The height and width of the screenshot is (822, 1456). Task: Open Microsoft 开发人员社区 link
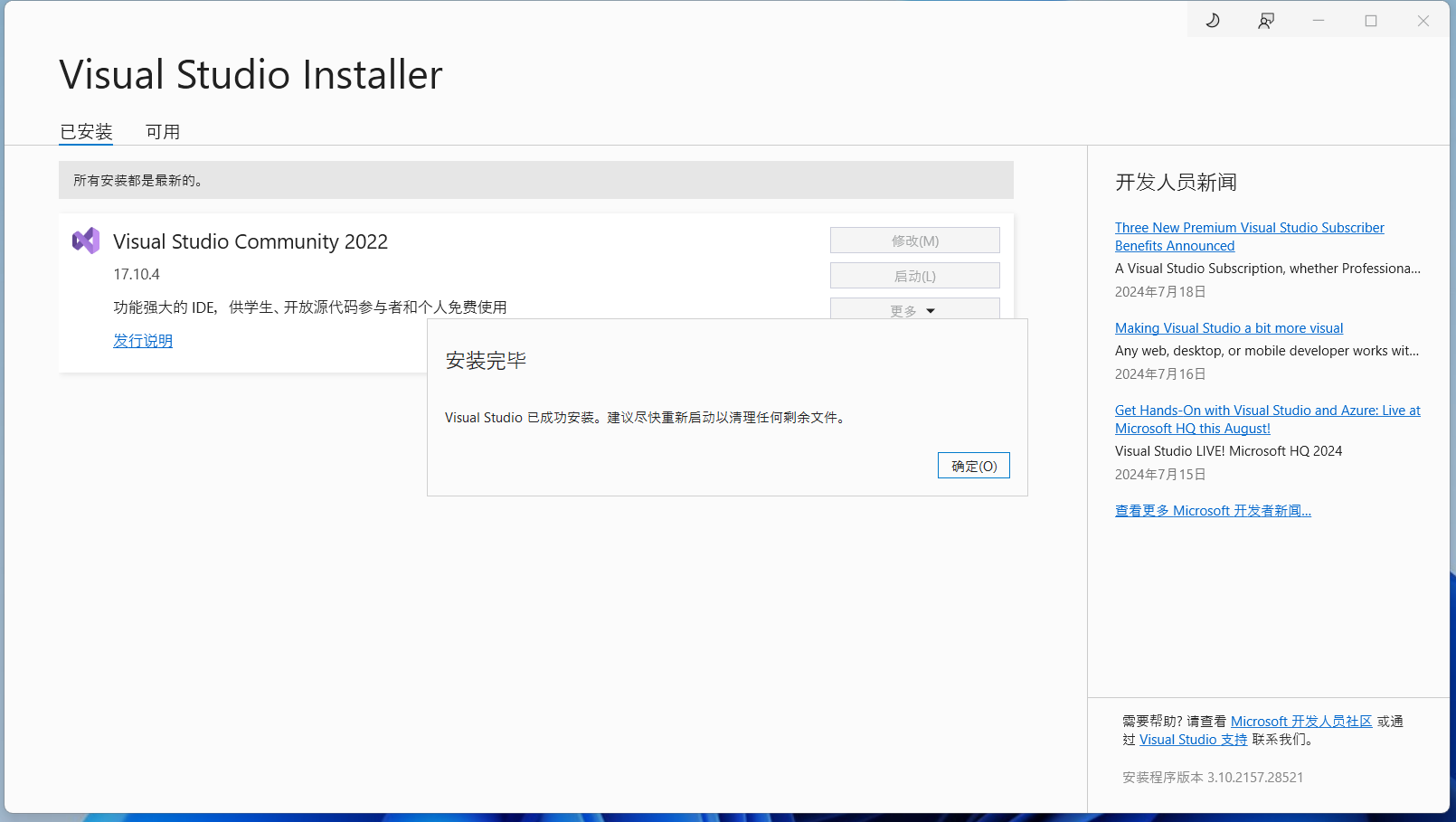point(1301,722)
